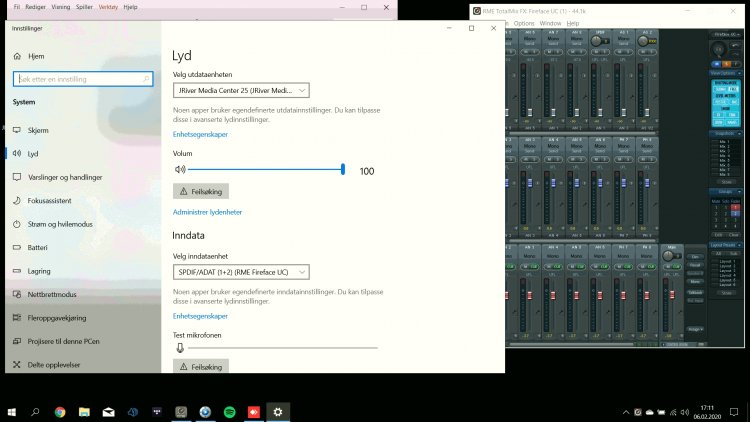Screen dimensions: 750x422
Task: Click Feilsøking button under Volum
Action: click(201, 191)
